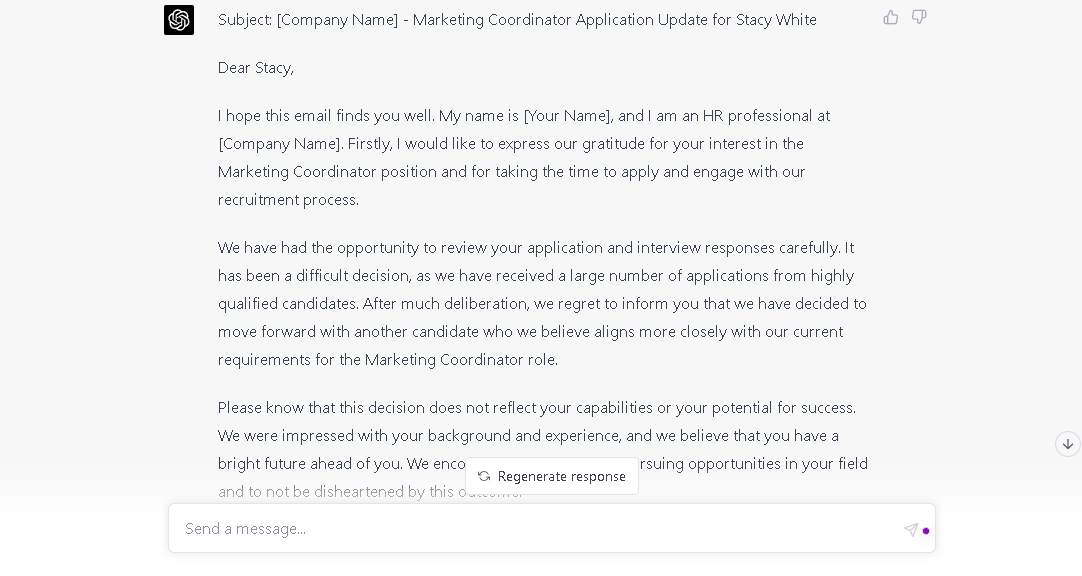Click the '[Your Name]' placeholder text

(568, 116)
